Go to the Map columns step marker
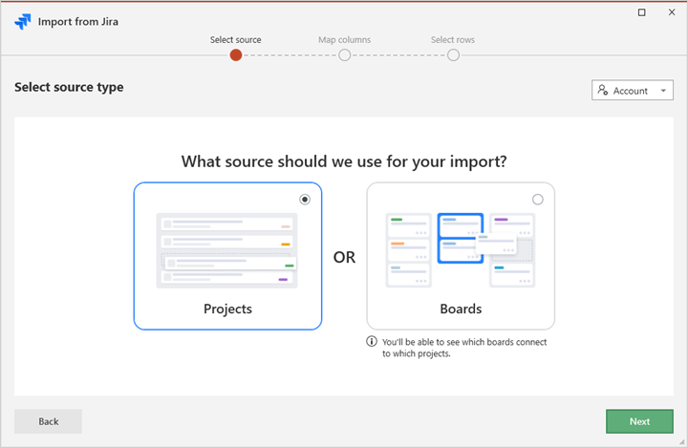This screenshot has height=448, width=688. [344, 55]
